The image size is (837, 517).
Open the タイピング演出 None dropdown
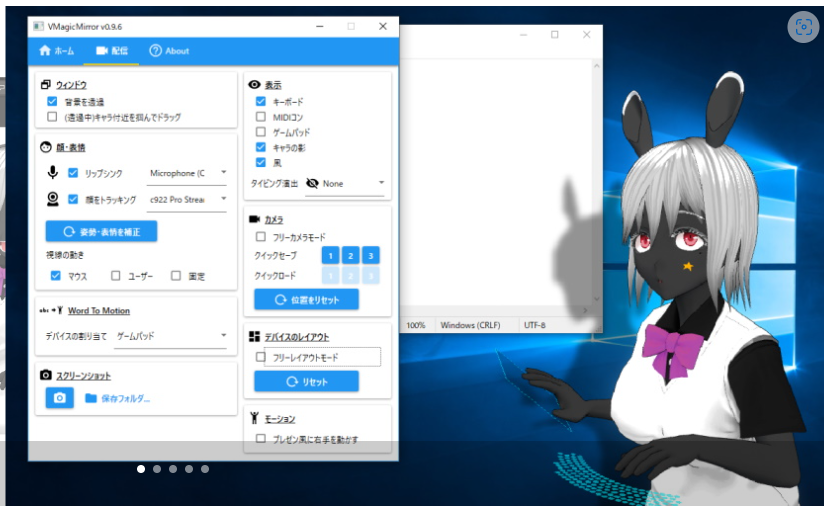click(346, 184)
